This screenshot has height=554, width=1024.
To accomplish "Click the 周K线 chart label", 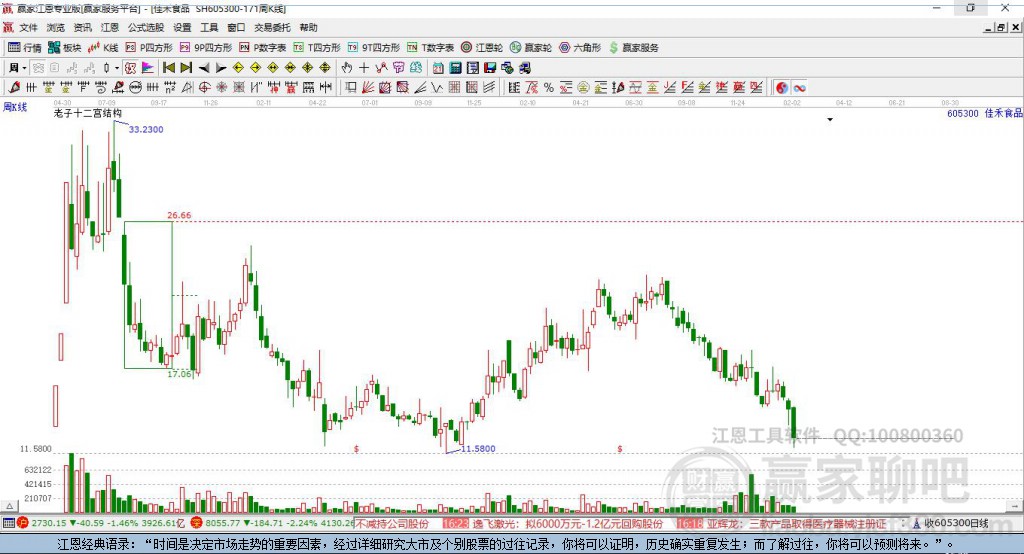I will pyautogui.click(x=15, y=106).
